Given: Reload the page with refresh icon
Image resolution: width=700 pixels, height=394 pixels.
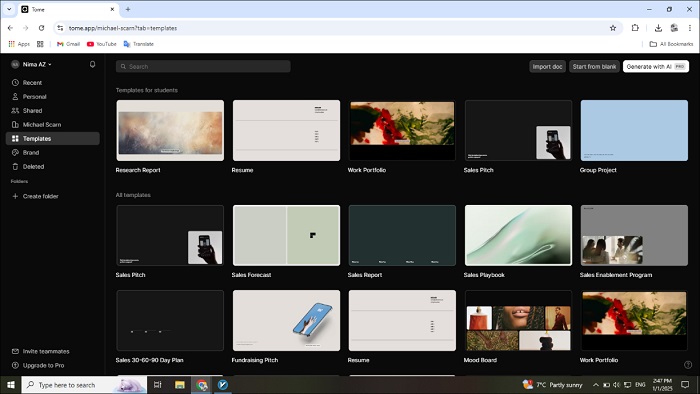Looking at the screenshot, I should [42, 28].
